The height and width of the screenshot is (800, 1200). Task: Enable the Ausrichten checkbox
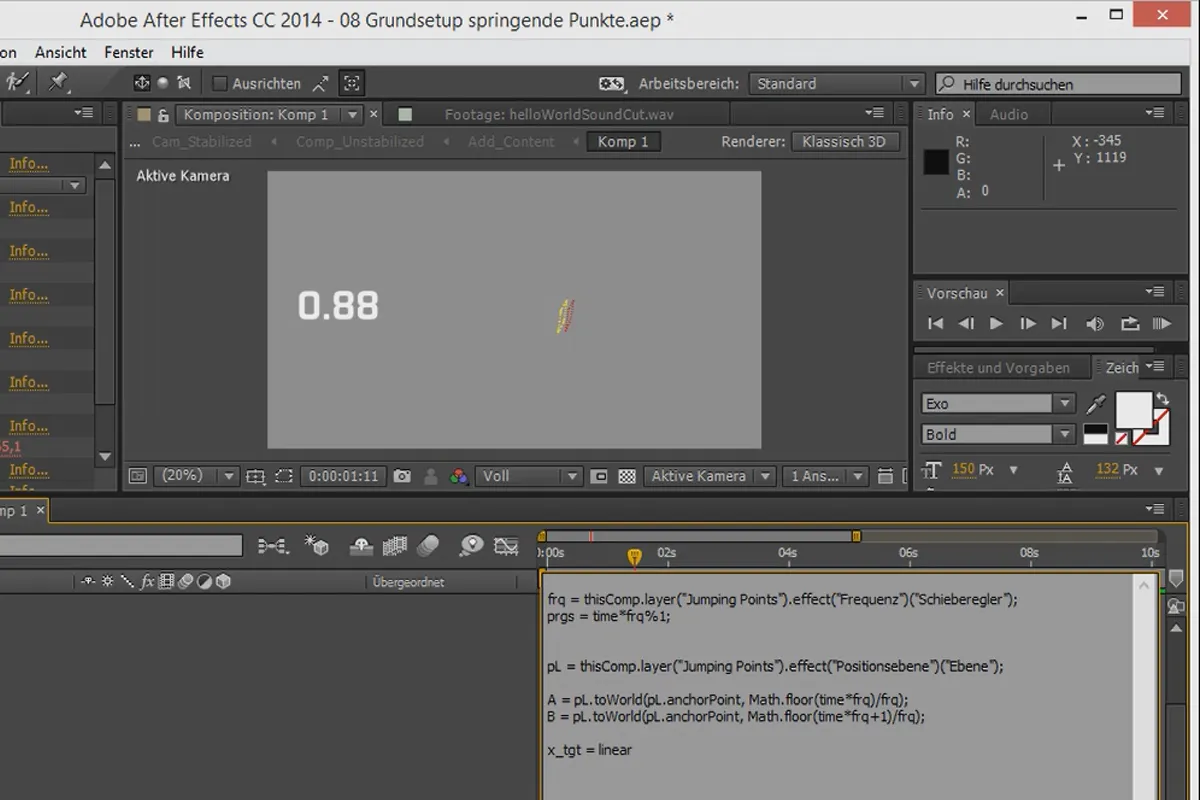pos(221,84)
